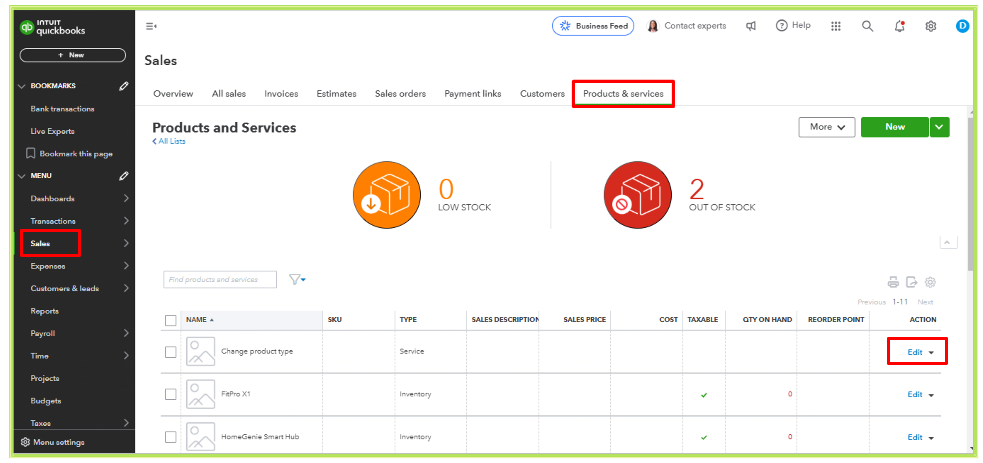Open Reports in the sidebar menu
The height and width of the screenshot is (463, 983).
click(x=45, y=311)
